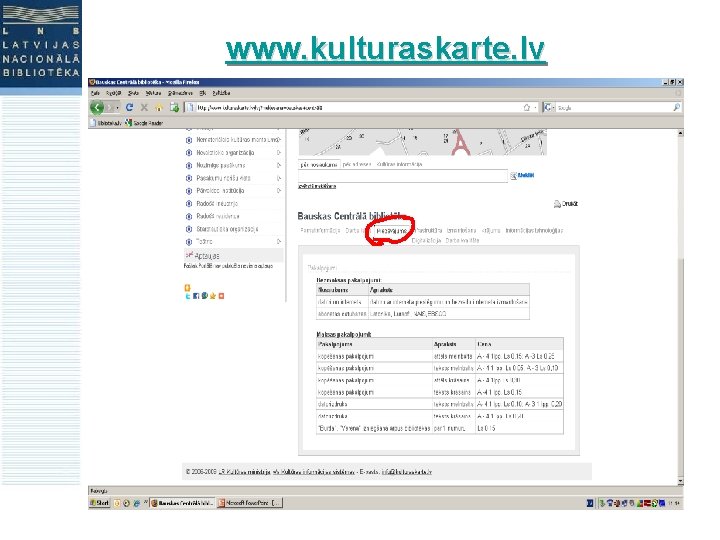Click inside the Google search box
The image size is (720, 540).
(x=614, y=107)
